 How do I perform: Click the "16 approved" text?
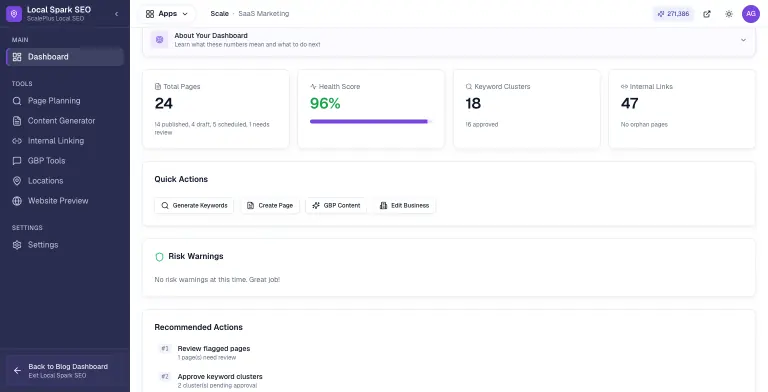481,125
